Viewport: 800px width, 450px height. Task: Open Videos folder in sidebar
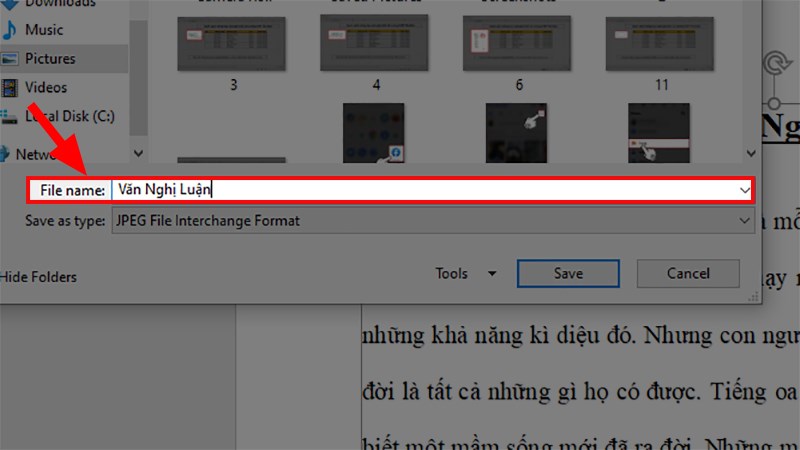46,87
